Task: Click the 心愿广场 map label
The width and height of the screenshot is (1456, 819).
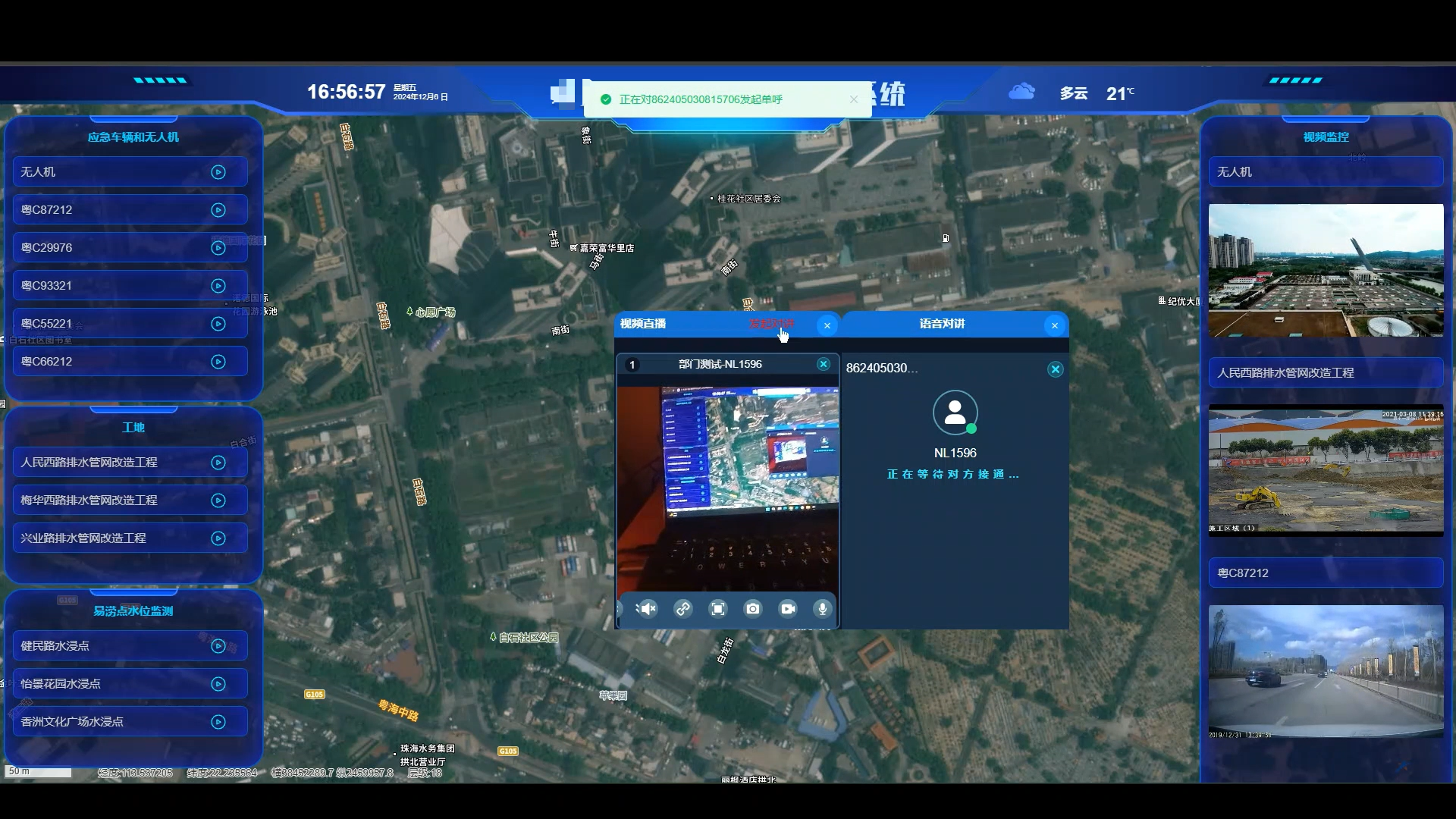Action: coord(435,312)
